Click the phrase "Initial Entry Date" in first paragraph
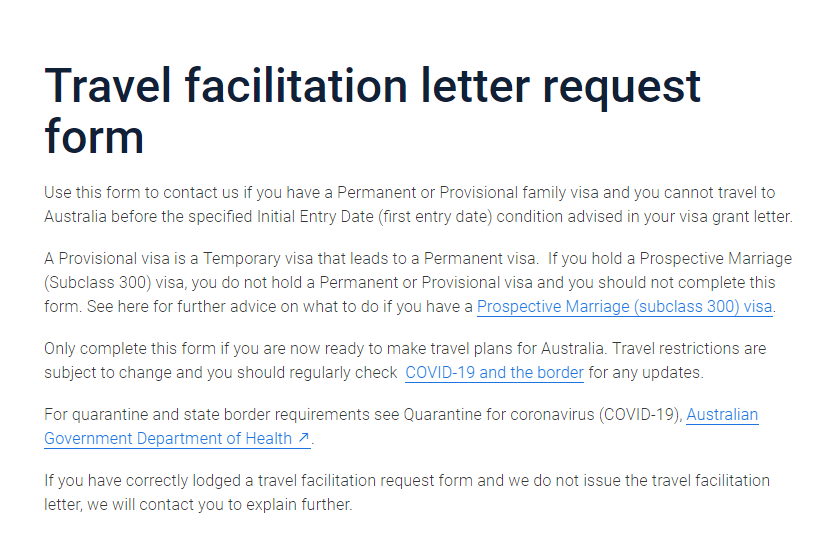The image size is (835, 539). [315, 217]
